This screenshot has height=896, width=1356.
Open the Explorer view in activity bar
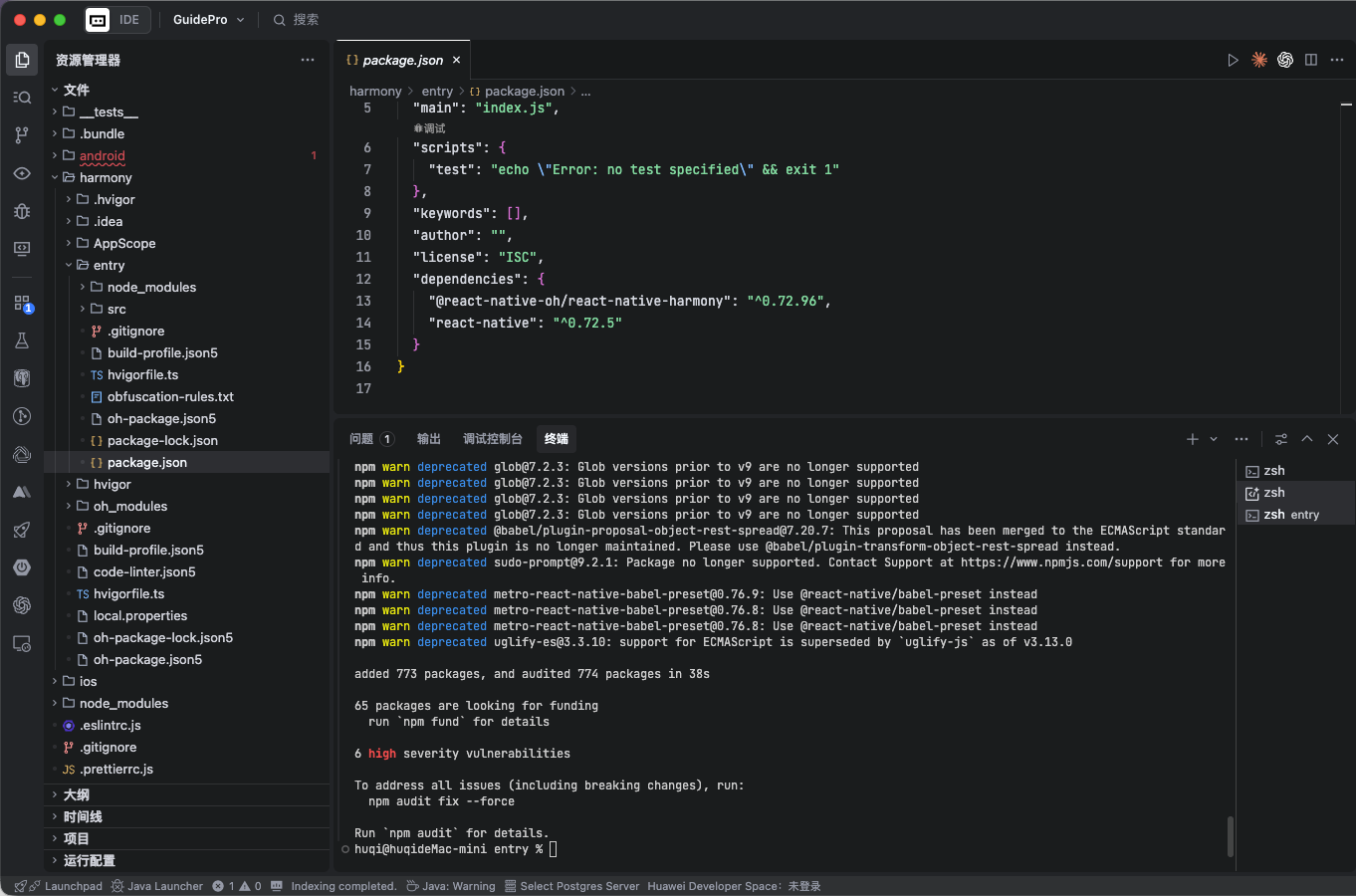click(22, 60)
